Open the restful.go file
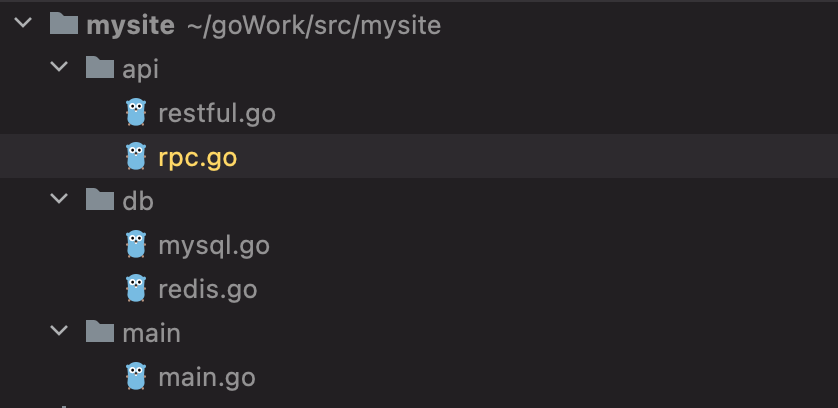The image size is (838, 408). coord(216,113)
